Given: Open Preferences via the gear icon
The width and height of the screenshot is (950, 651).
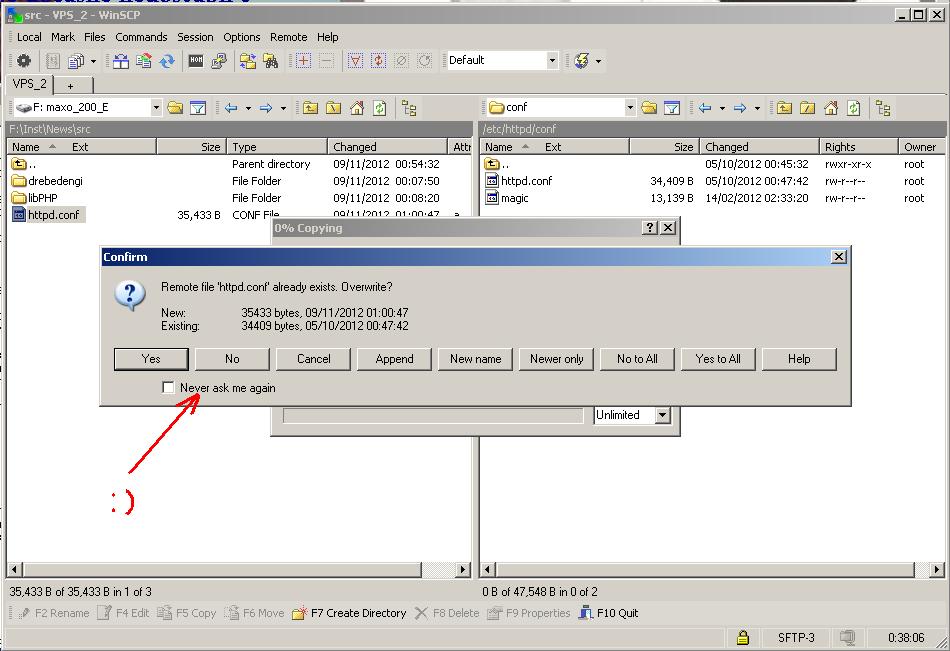Looking at the screenshot, I should point(24,61).
